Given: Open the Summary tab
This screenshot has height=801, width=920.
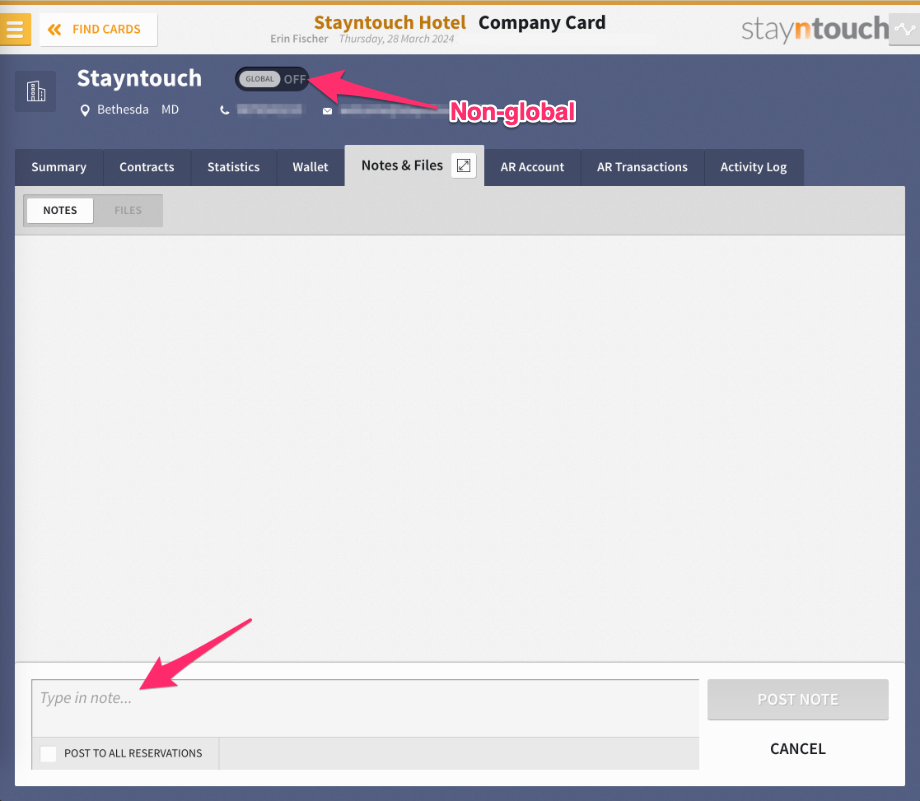Looking at the screenshot, I should (59, 167).
